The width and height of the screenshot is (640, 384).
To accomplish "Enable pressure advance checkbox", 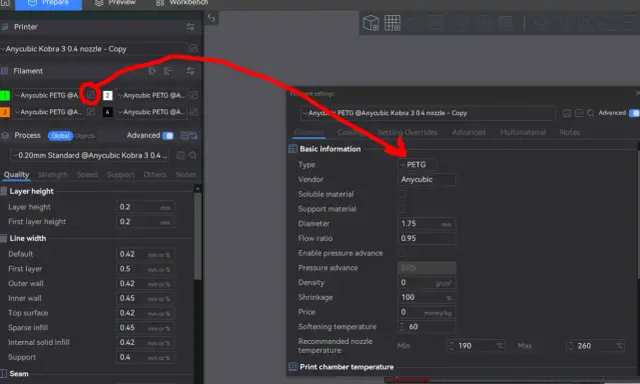I will tap(402, 253).
